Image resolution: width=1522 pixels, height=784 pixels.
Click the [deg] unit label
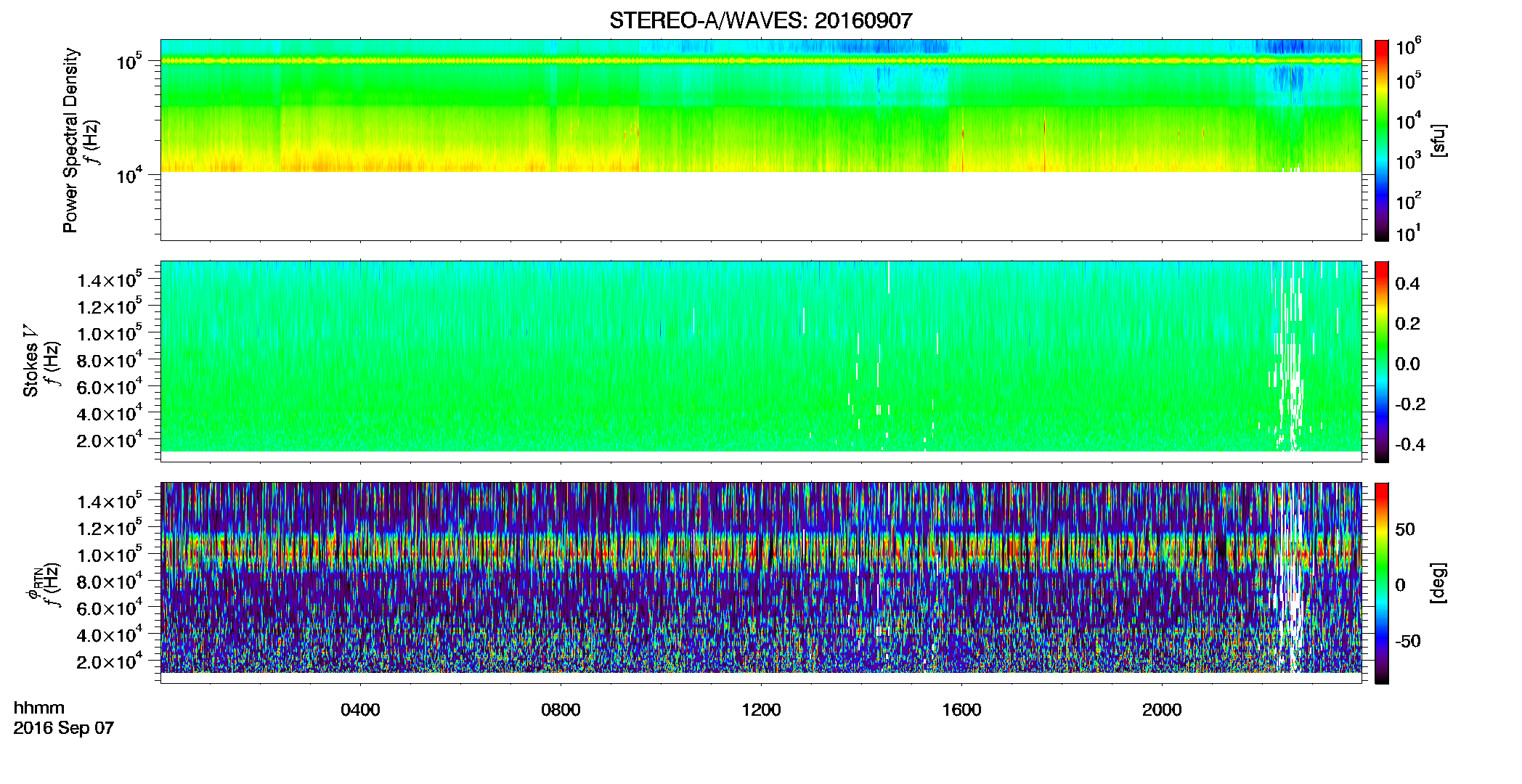pos(1438,583)
